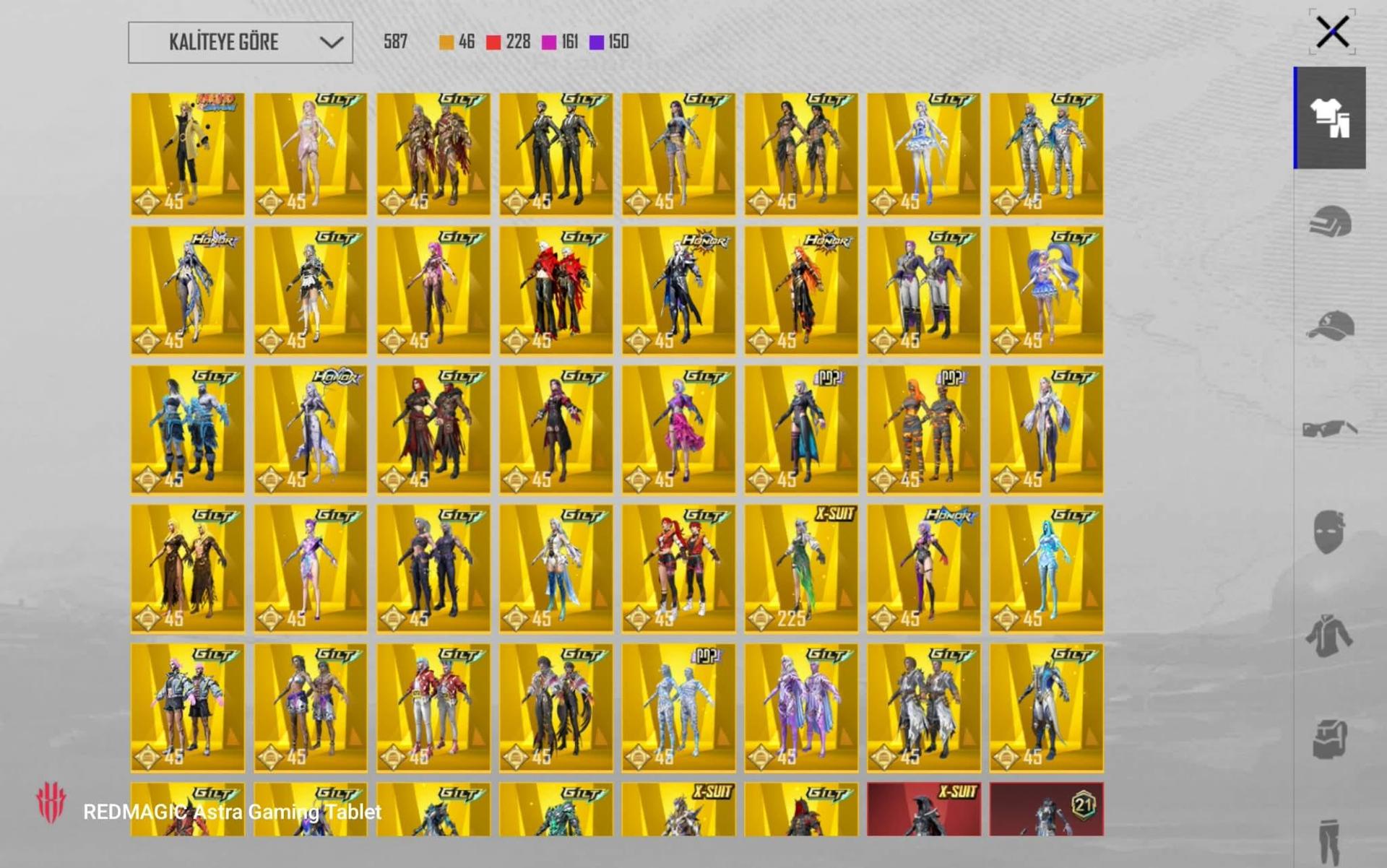
Task: Select the silver-blue mummy wrap outfit
Action: (678, 708)
